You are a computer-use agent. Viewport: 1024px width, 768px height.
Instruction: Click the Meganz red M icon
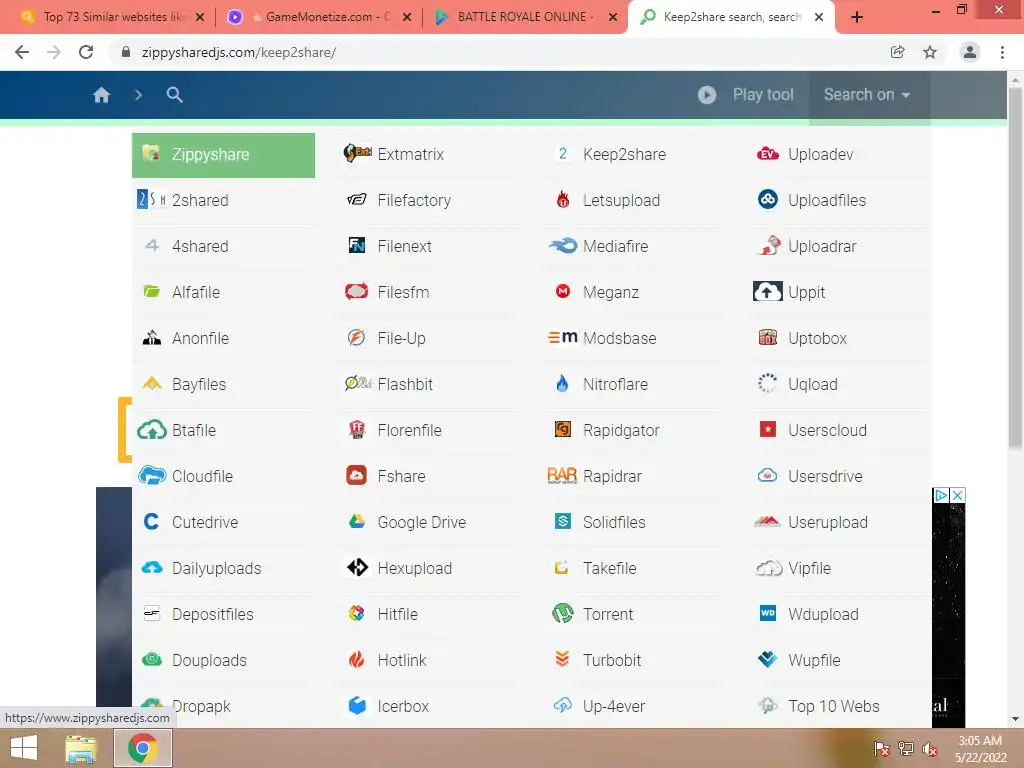tap(562, 291)
